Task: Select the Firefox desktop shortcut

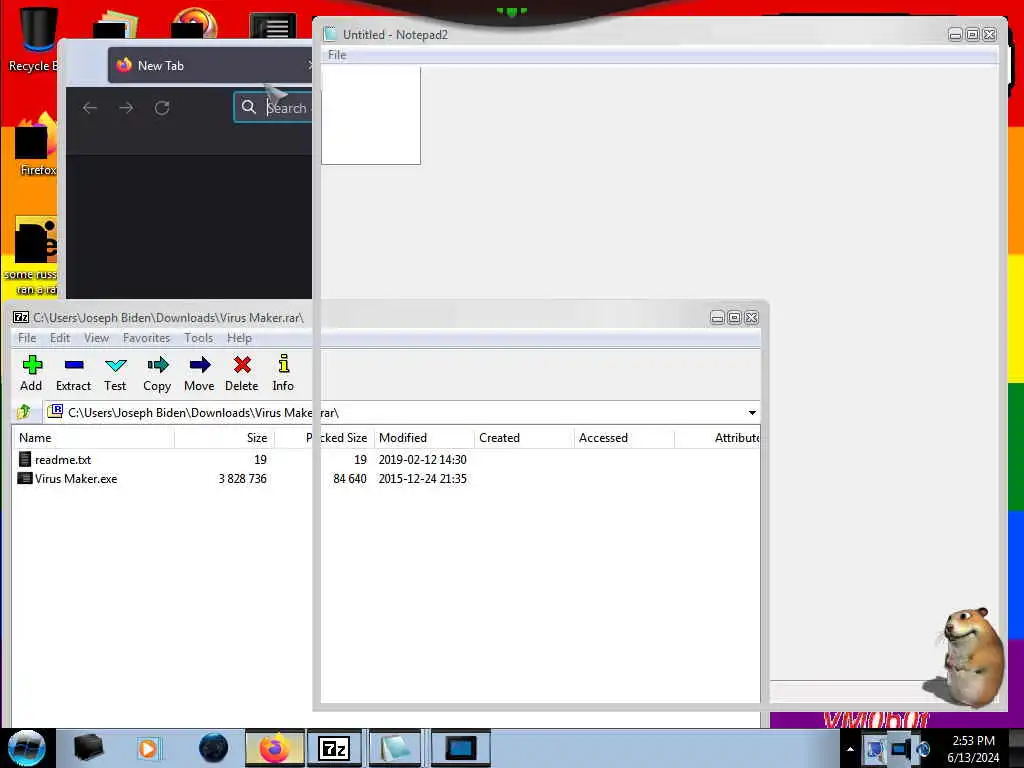Action: (37, 145)
